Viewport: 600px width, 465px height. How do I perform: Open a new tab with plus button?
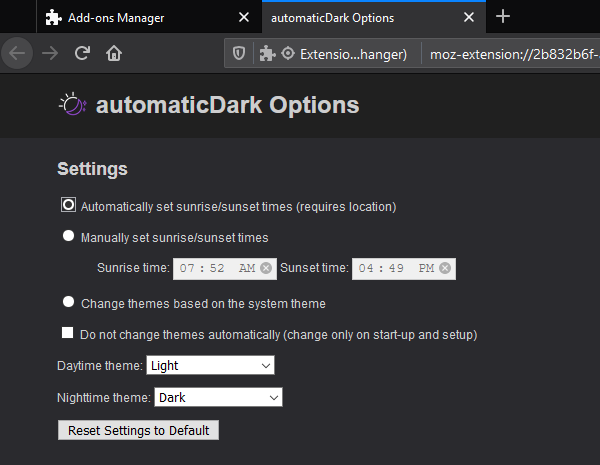pyautogui.click(x=503, y=16)
